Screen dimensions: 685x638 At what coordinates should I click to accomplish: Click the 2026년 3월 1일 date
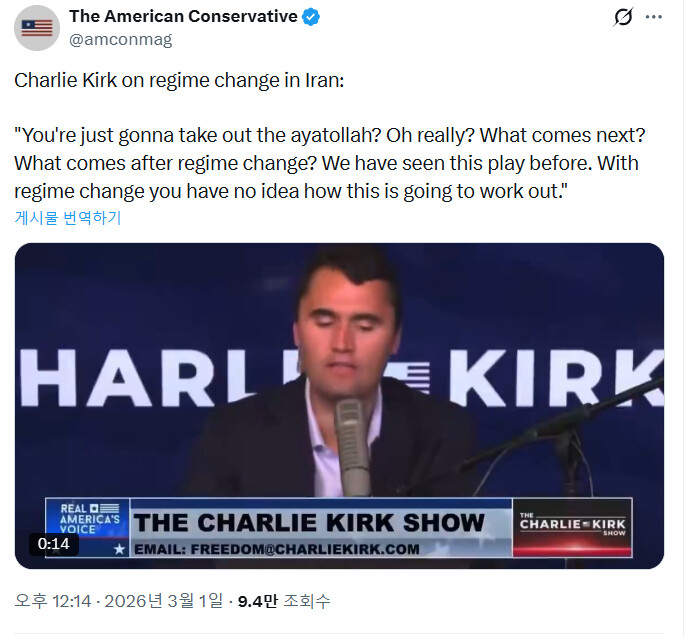click(163, 601)
